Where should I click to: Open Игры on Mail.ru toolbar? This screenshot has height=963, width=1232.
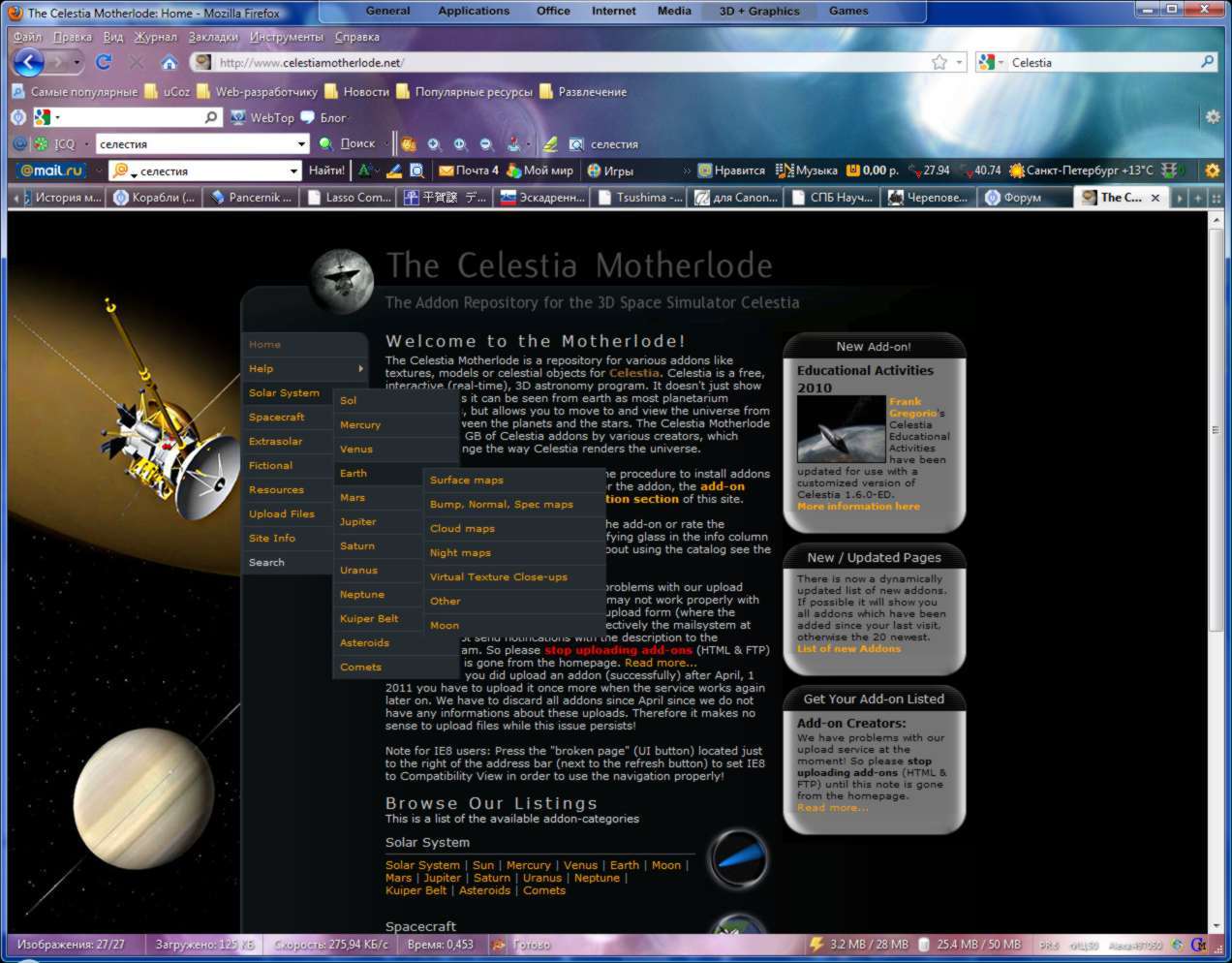coord(610,171)
